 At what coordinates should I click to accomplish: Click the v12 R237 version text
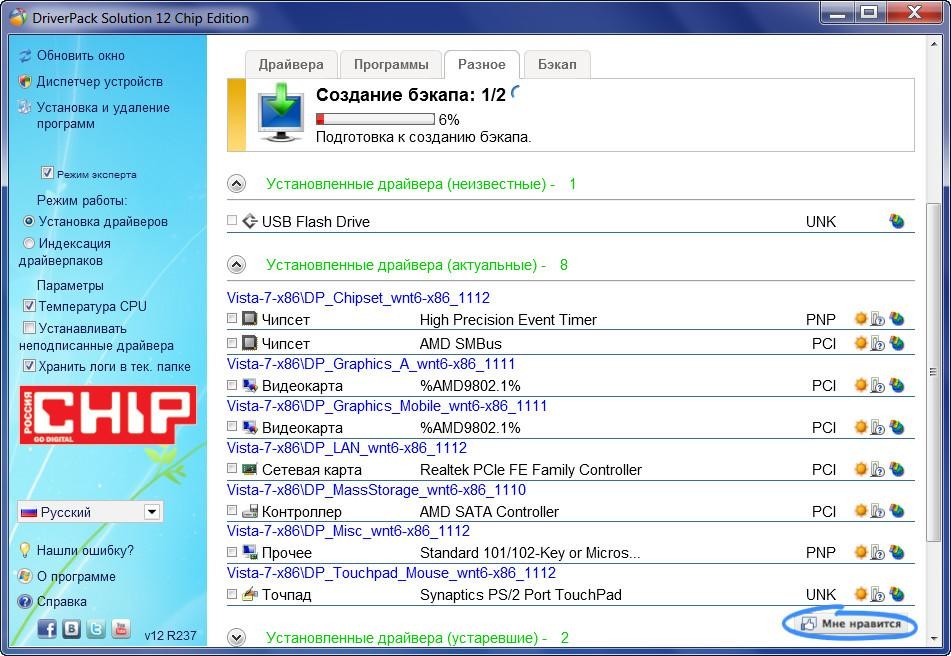(170, 635)
